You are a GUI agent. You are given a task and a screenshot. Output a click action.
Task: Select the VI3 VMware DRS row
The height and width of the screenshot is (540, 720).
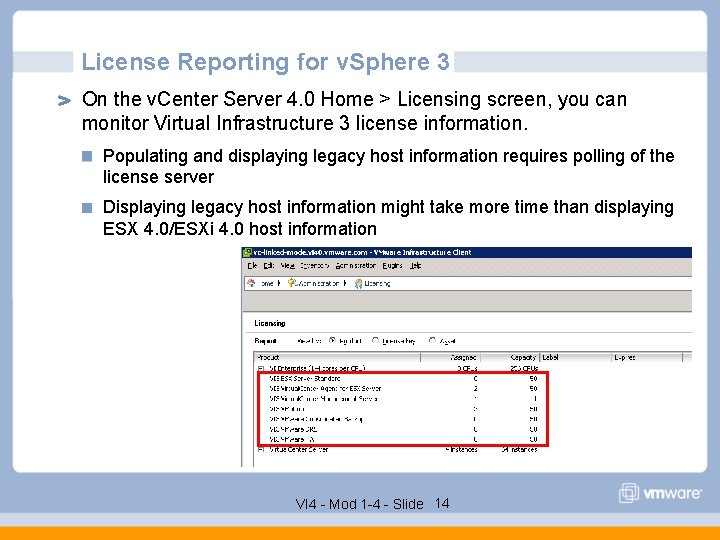[403, 429]
